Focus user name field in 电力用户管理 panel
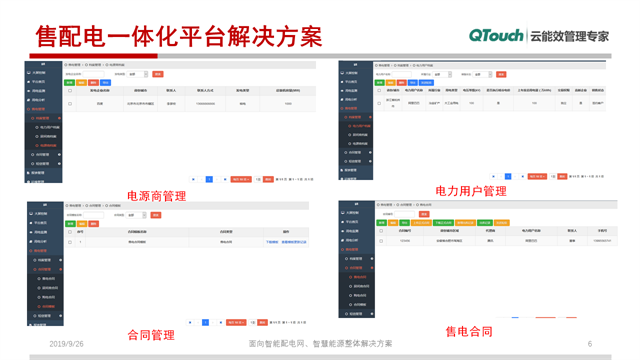Screen dimensions: 640x360 [402, 74]
